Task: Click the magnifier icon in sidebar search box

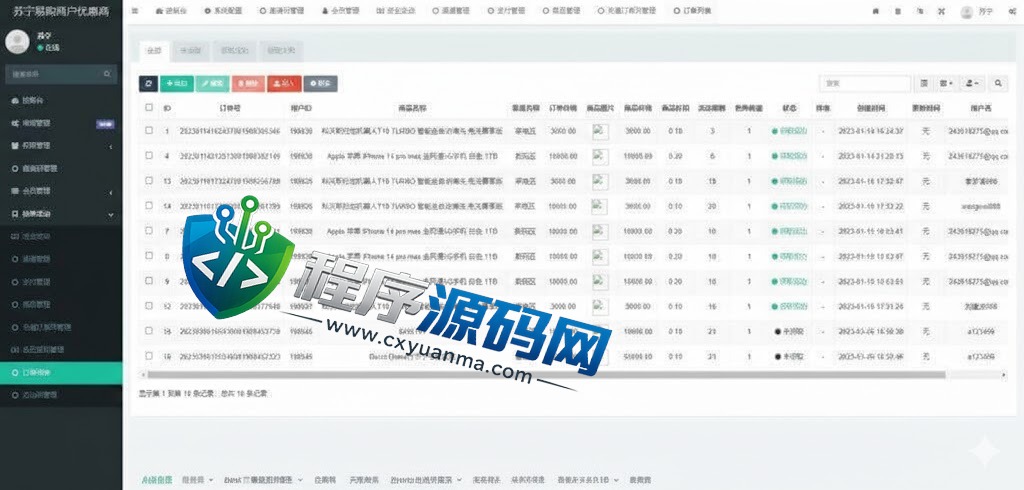Action: [107, 74]
